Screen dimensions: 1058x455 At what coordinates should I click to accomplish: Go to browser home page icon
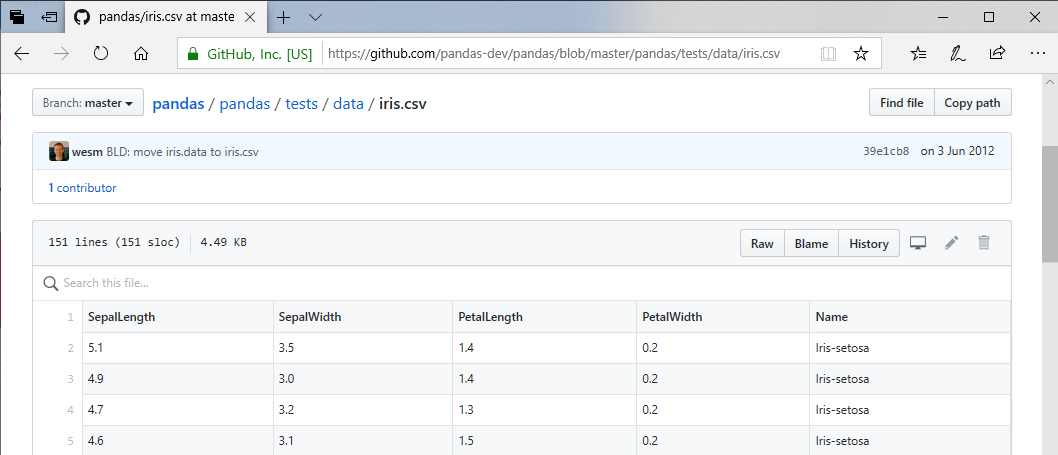pyautogui.click(x=141, y=54)
